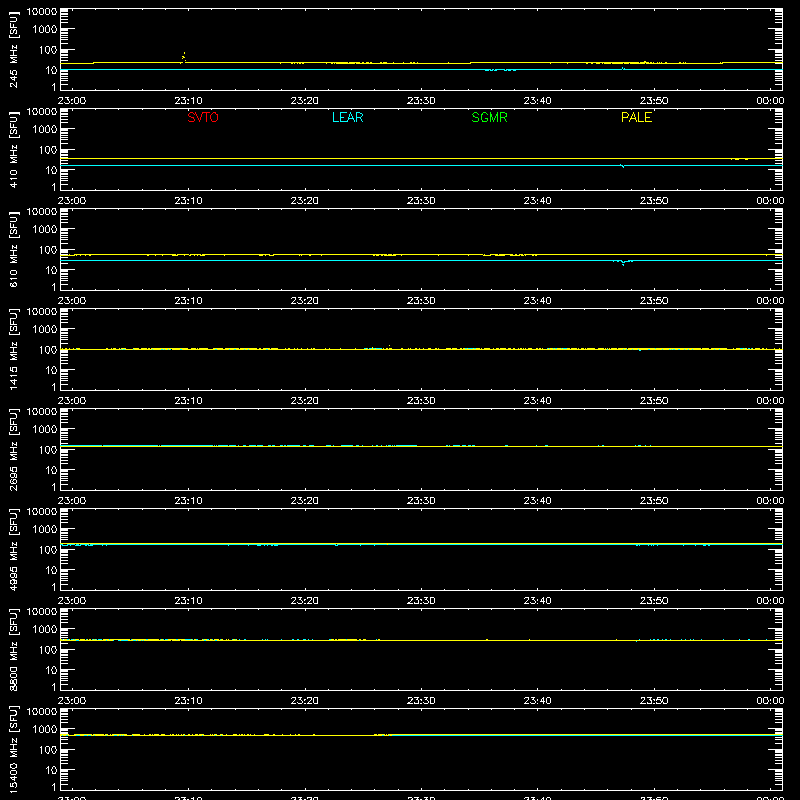The height and width of the screenshot is (800, 800).
Task: Click the 1000 y-axis label of 8800 MHz plot
Action: coord(45,630)
